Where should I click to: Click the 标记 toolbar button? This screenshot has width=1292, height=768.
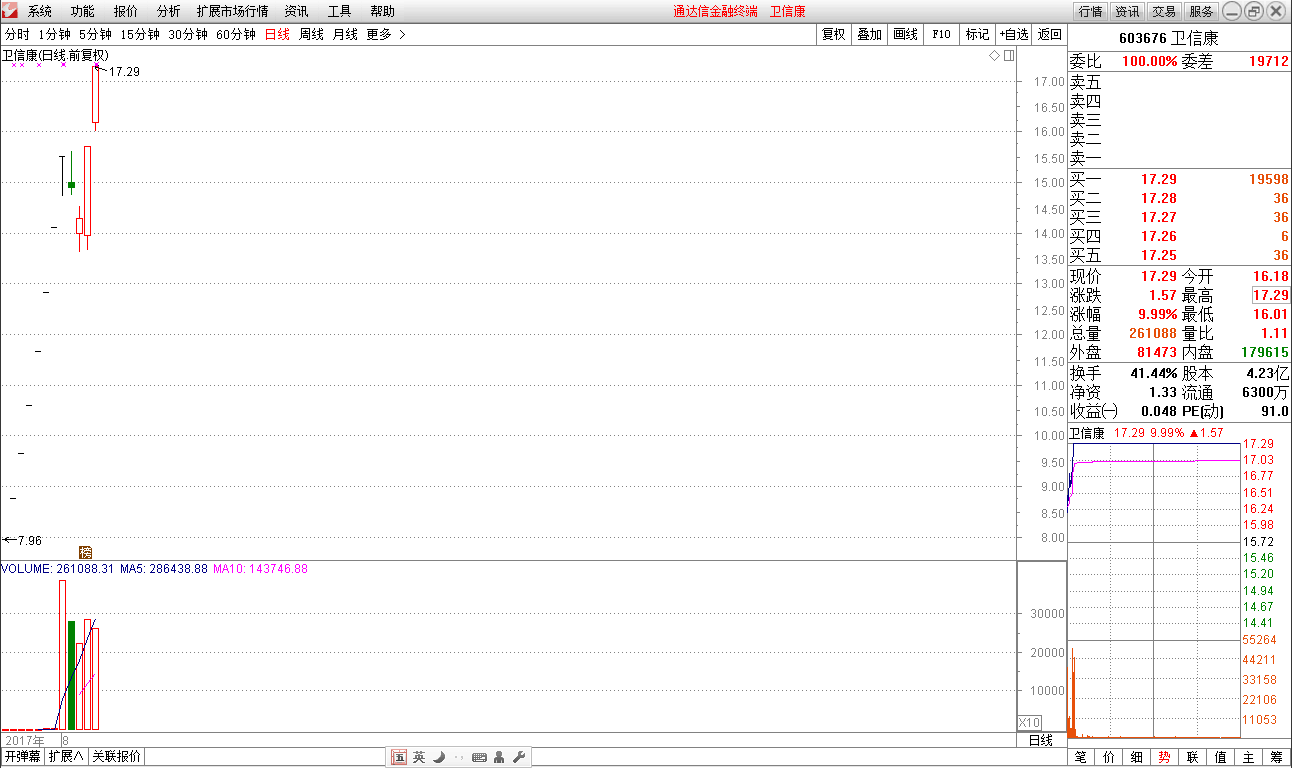click(x=978, y=34)
